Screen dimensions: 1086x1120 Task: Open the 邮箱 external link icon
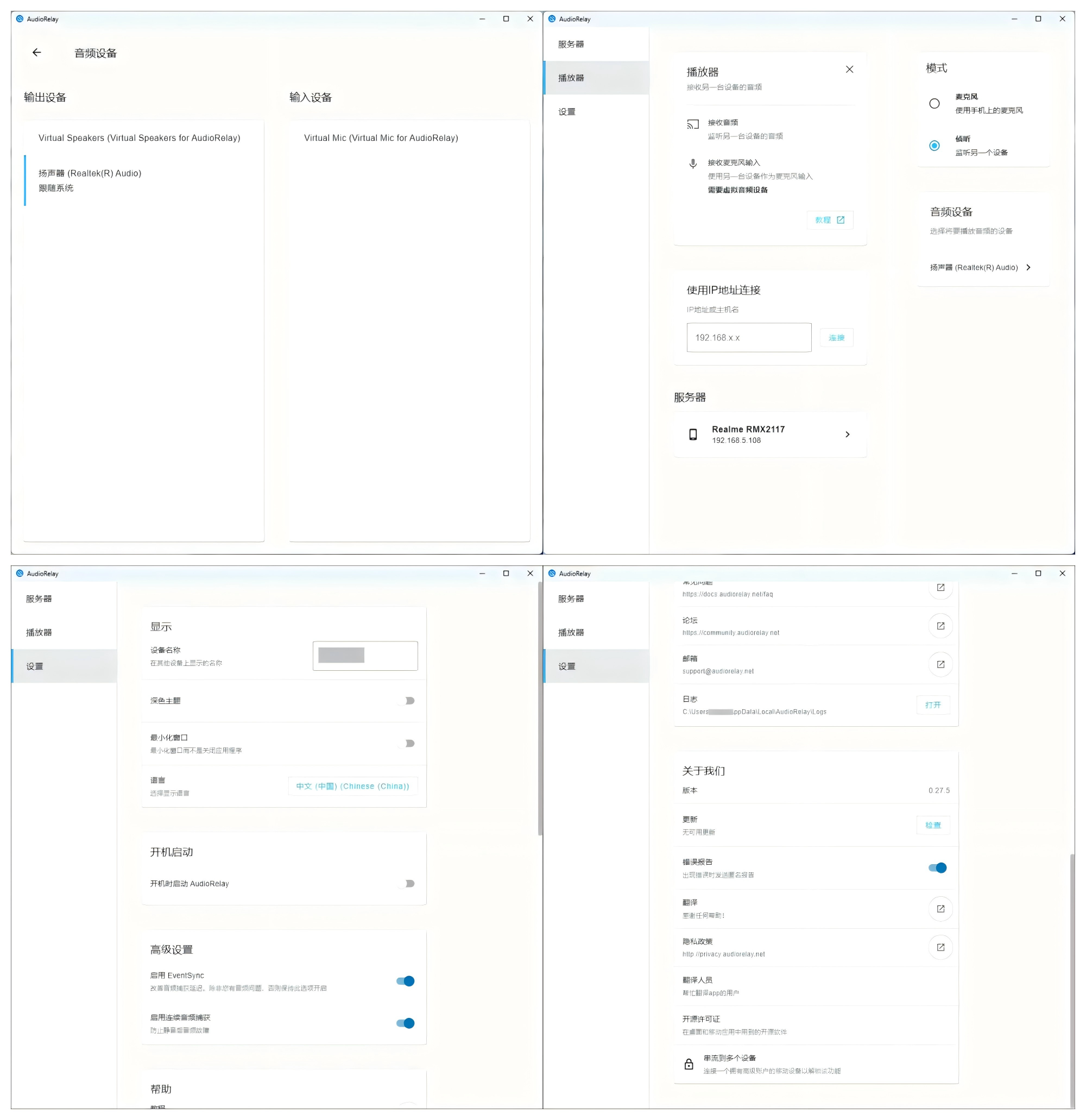pyautogui.click(x=940, y=664)
